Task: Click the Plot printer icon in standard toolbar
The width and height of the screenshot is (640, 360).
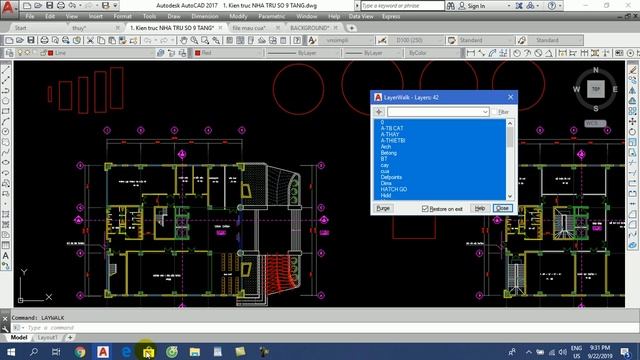Action: (44, 40)
